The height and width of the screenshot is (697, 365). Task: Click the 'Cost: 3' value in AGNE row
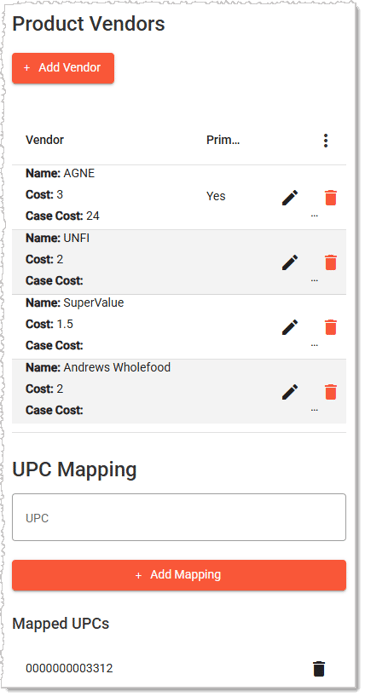tap(44, 195)
